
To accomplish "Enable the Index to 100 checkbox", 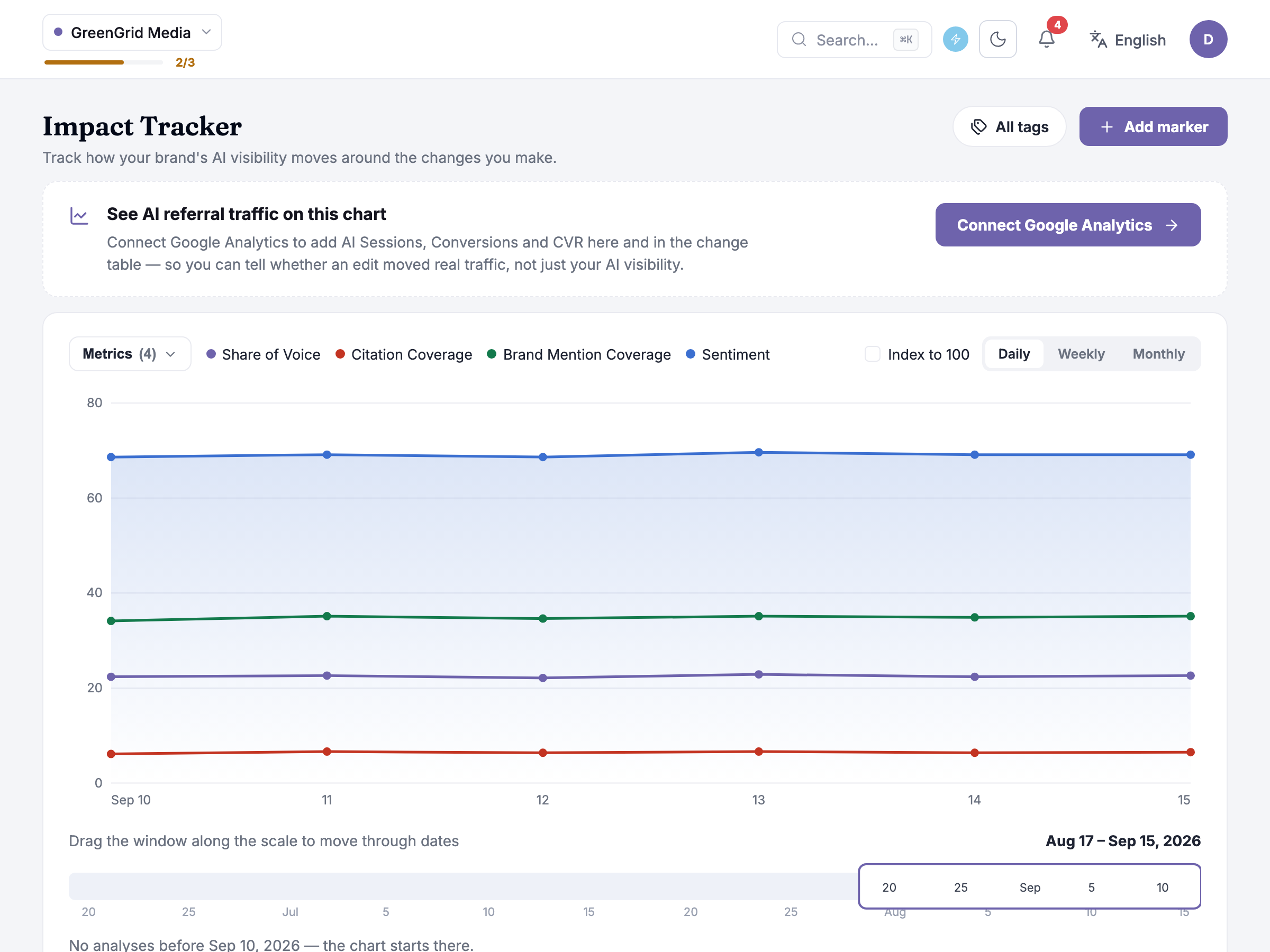I will [x=872, y=354].
